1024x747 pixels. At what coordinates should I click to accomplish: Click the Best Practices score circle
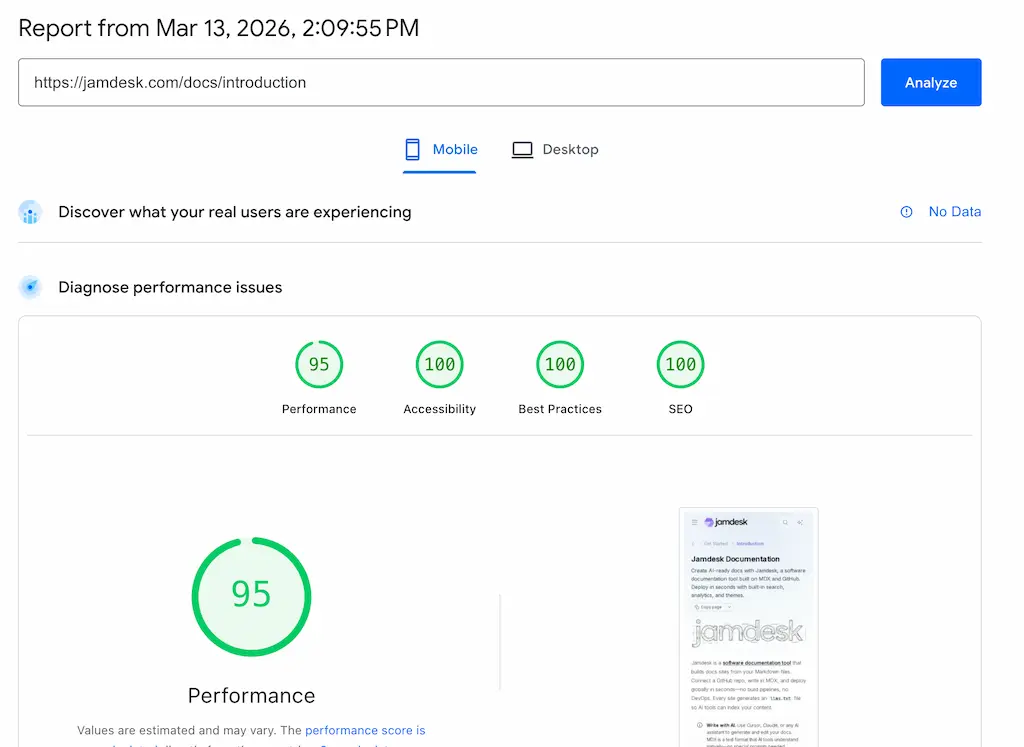click(x=560, y=364)
